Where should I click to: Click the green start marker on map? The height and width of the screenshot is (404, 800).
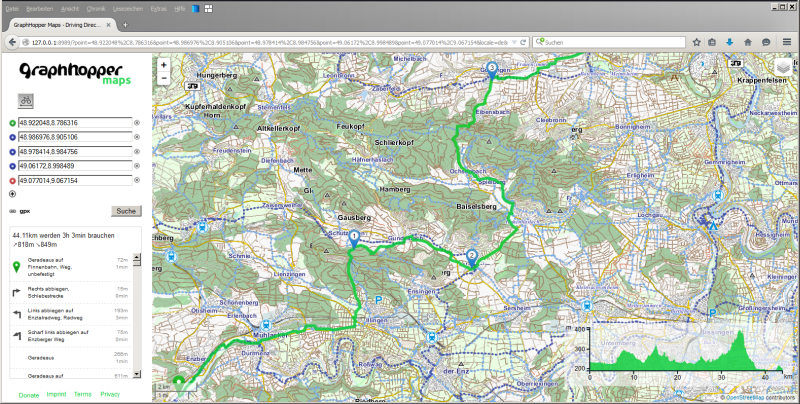[x=179, y=382]
